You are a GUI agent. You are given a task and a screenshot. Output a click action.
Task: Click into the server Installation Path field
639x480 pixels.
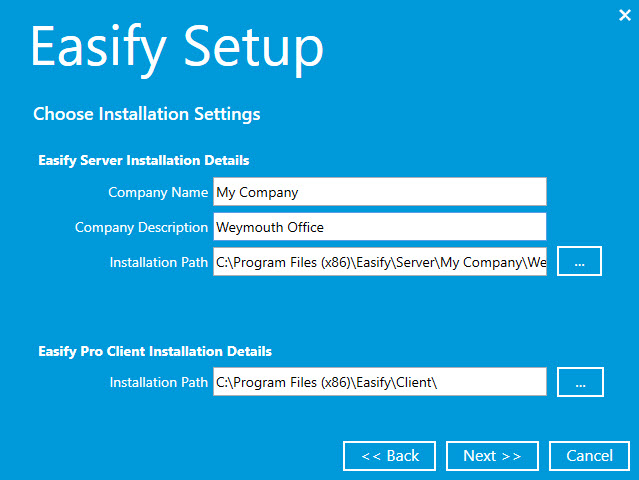380,262
